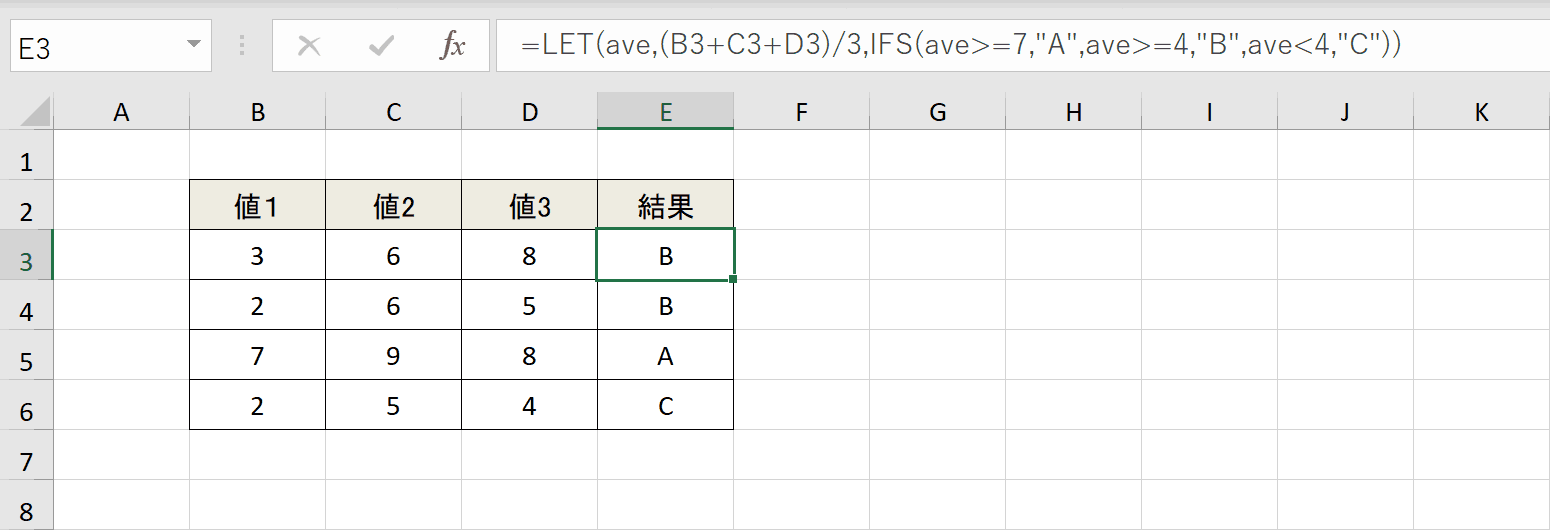The height and width of the screenshot is (530, 1550).
Task: Select cell C5 containing 9
Action: point(393,355)
